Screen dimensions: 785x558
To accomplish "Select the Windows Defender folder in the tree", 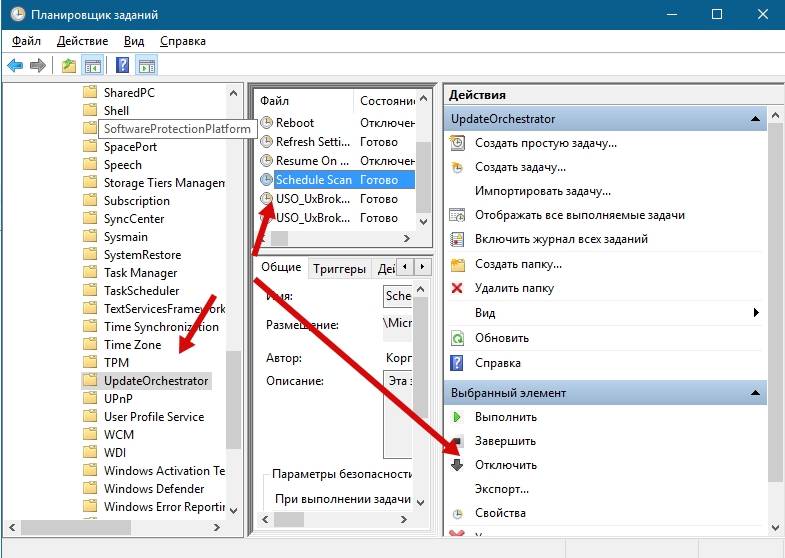I will [x=154, y=489].
